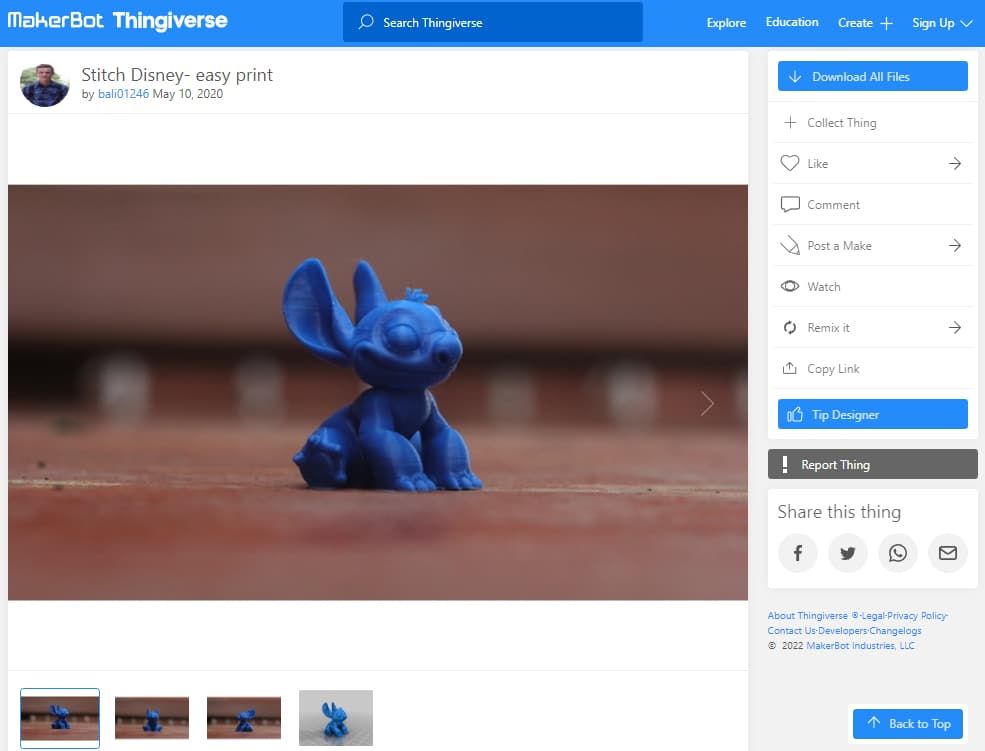The image size is (985, 751).
Task: Open the bali01246 profile link
Action: point(121,94)
